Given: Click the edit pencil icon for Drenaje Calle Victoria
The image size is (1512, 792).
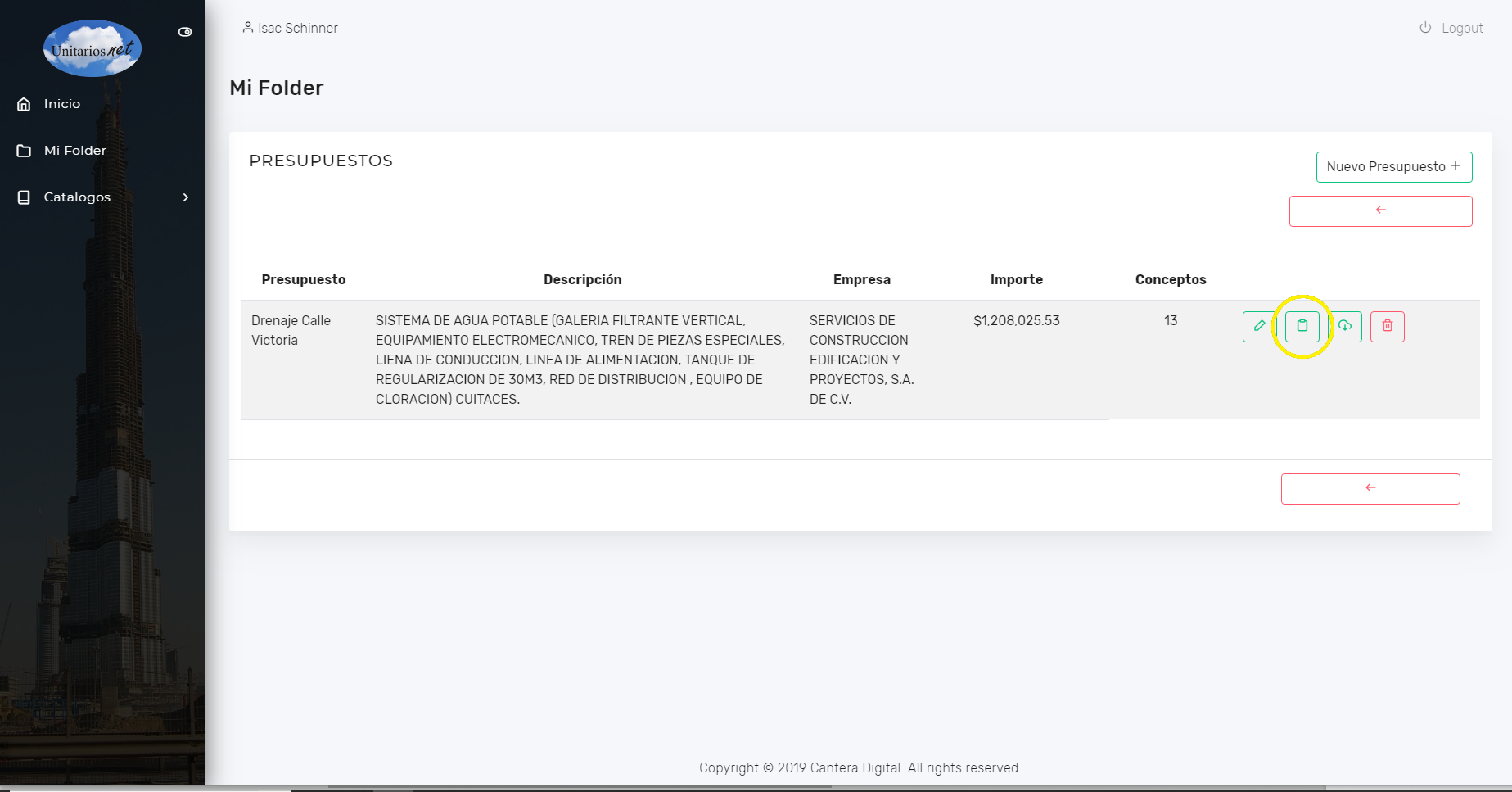Looking at the screenshot, I should pyautogui.click(x=1259, y=326).
